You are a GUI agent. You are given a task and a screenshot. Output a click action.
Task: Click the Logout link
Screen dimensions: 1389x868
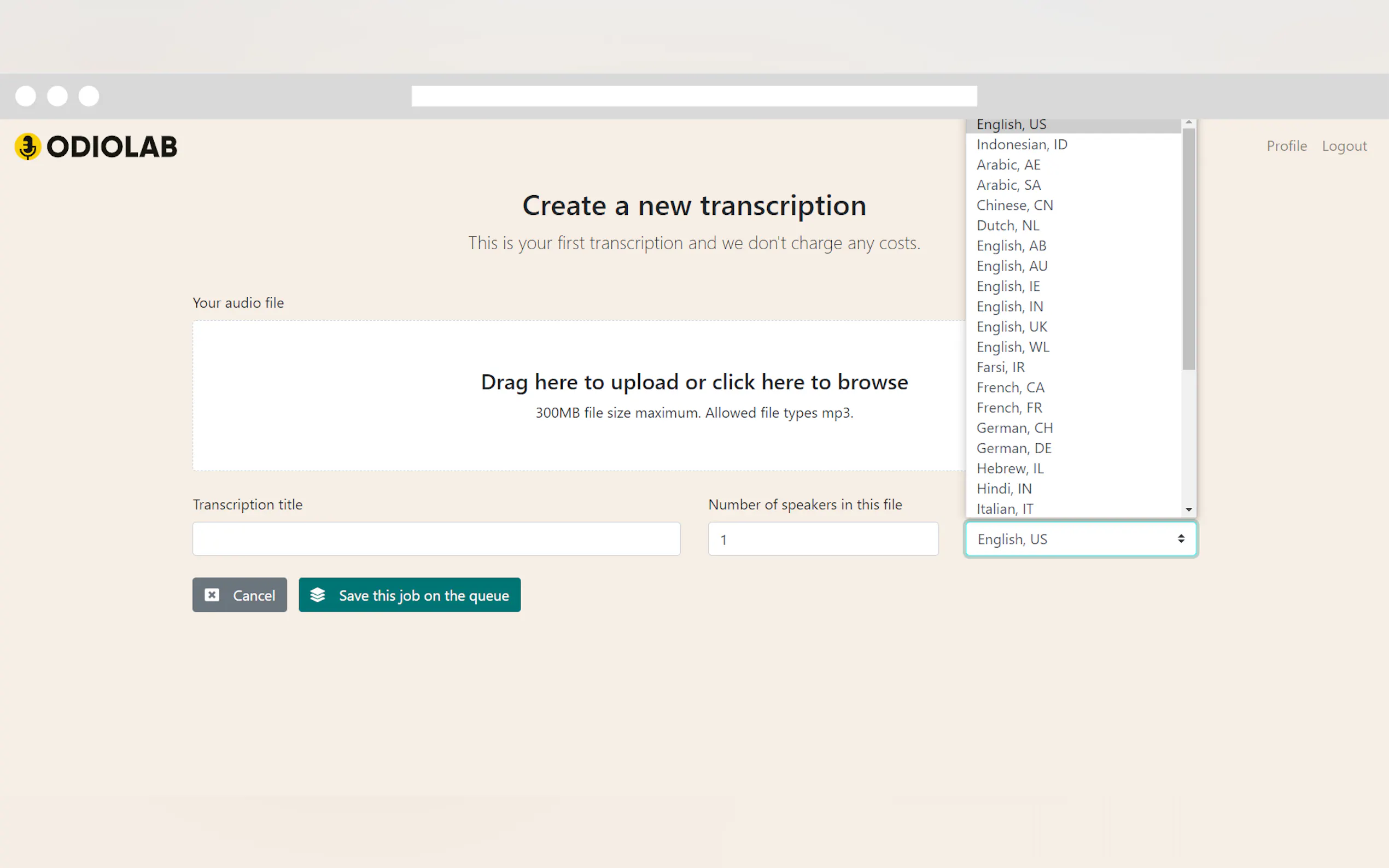1344,146
